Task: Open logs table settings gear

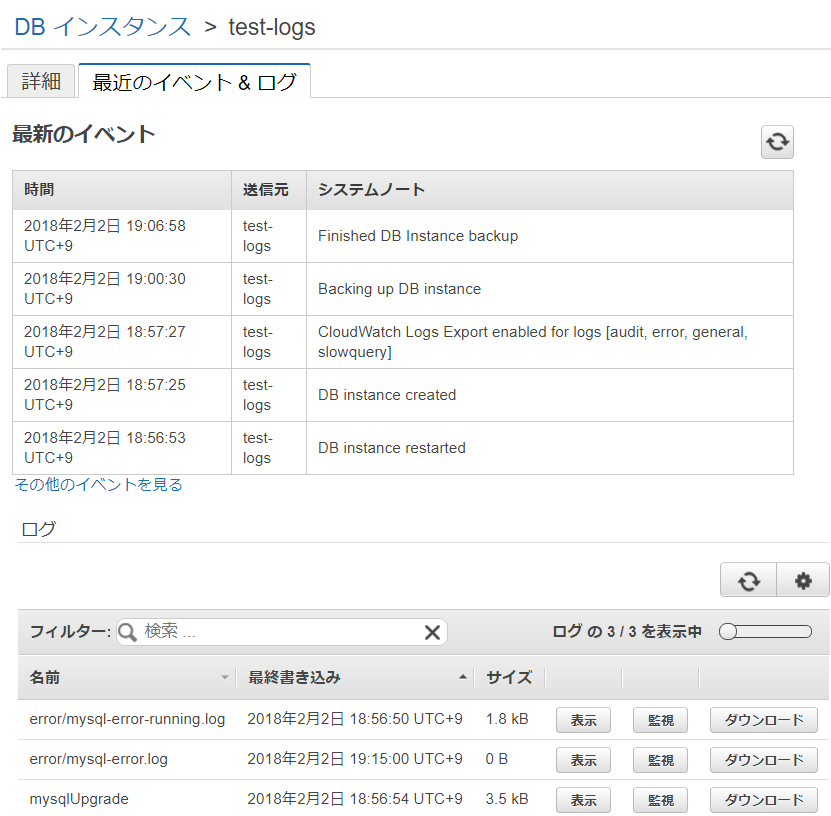Action: point(803,581)
